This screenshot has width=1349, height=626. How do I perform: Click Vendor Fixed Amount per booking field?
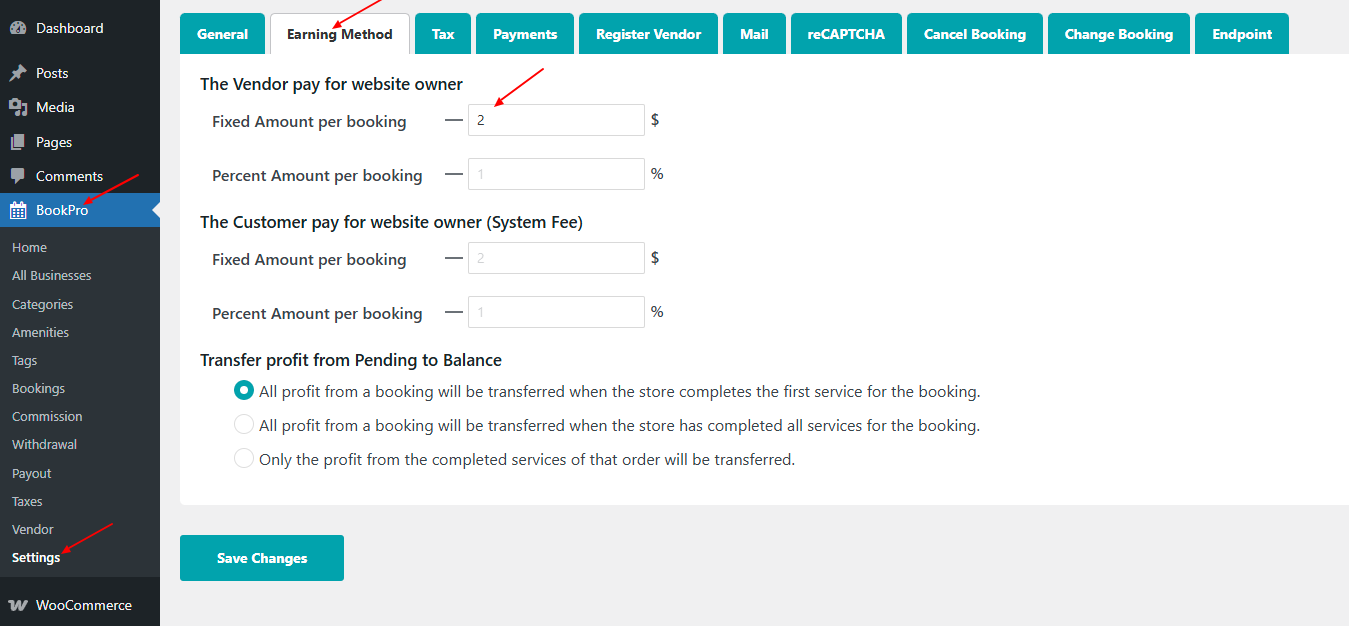click(556, 120)
